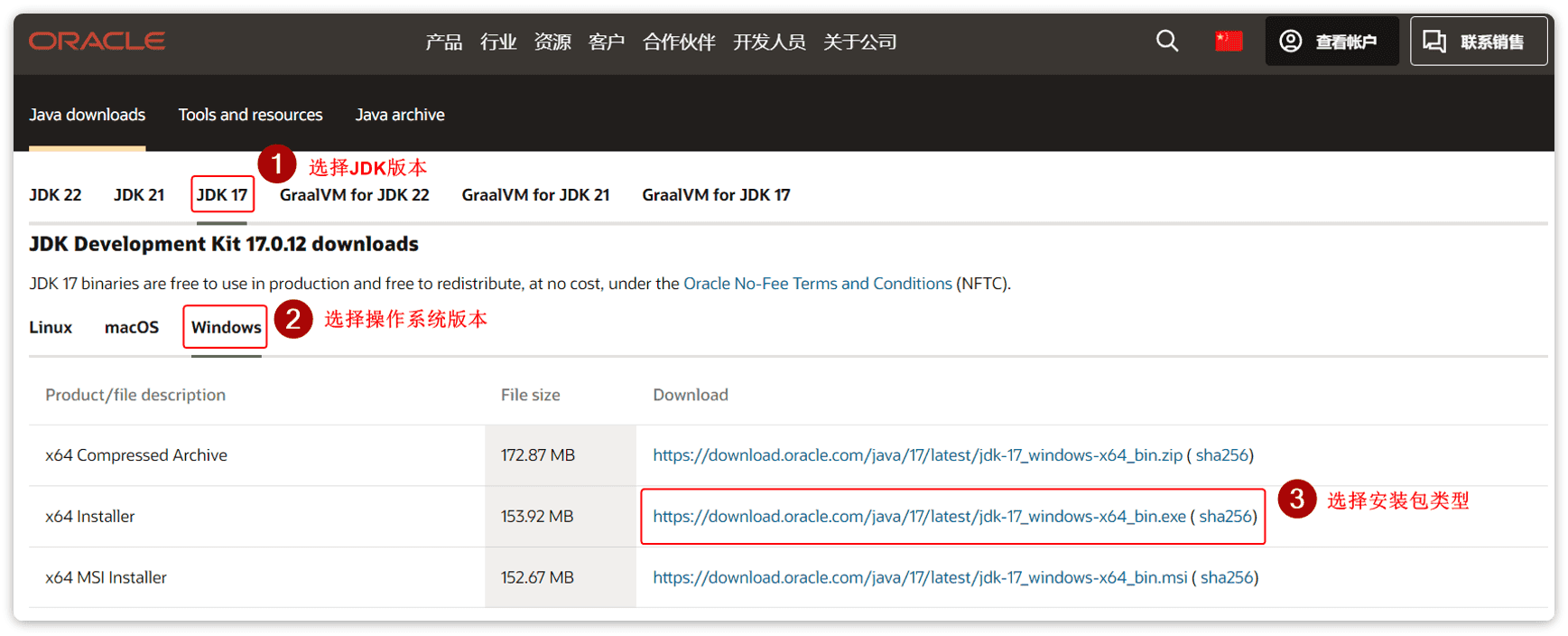Select the JDK 17 tab
Screen dimensions: 1568x636
point(222,195)
